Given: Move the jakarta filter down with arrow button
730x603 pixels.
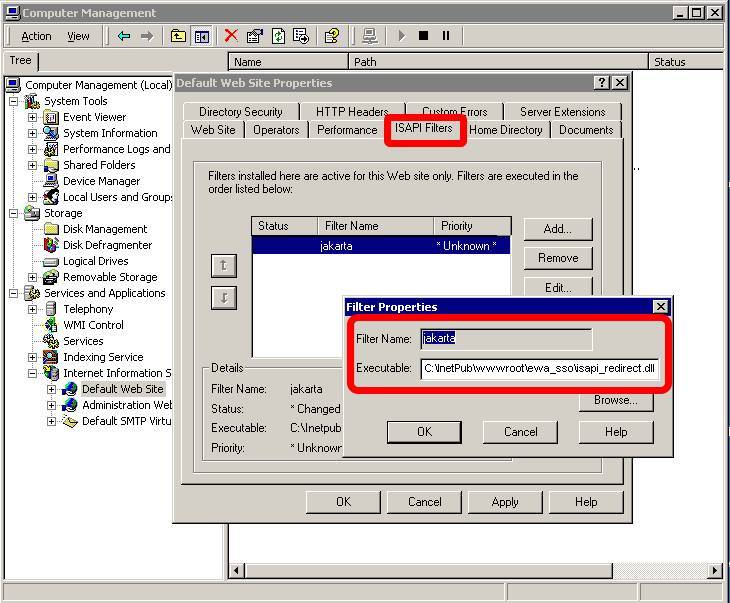Looking at the screenshot, I should pos(224,298).
